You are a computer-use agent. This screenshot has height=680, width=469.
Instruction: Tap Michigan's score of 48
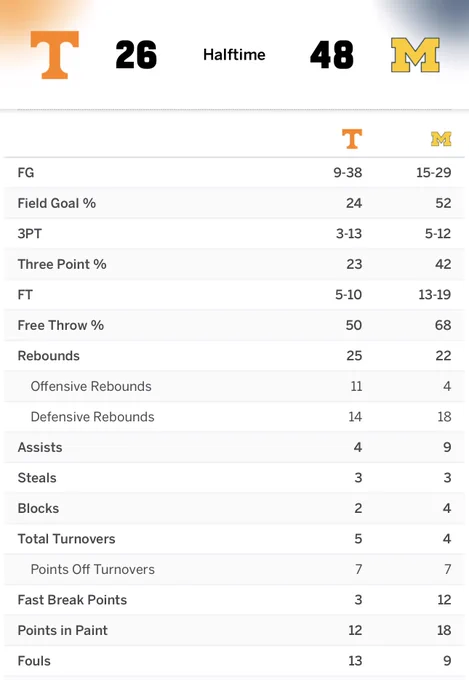point(332,55)
